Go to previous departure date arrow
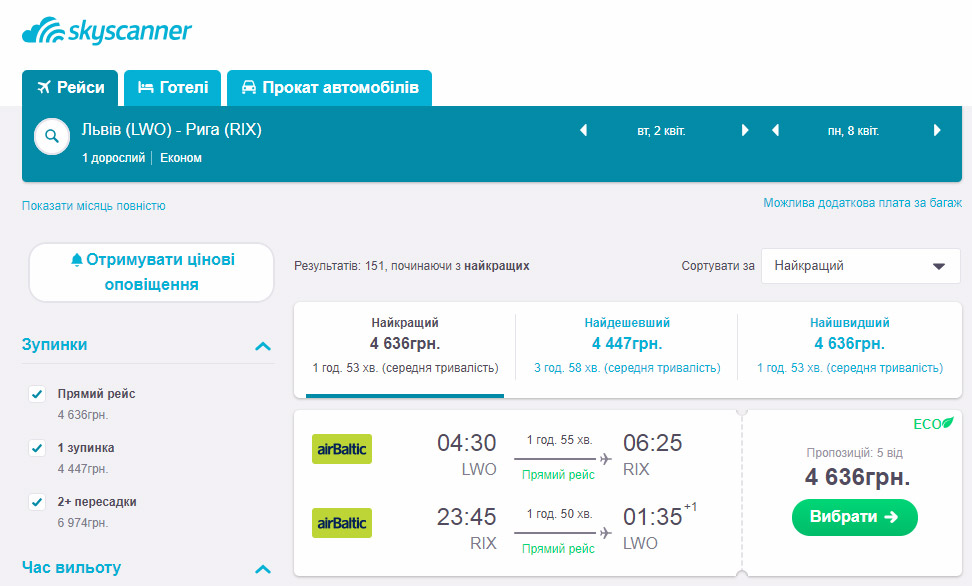Image resolution: width=972 pixels, height=586 pixels. point(583,130)
